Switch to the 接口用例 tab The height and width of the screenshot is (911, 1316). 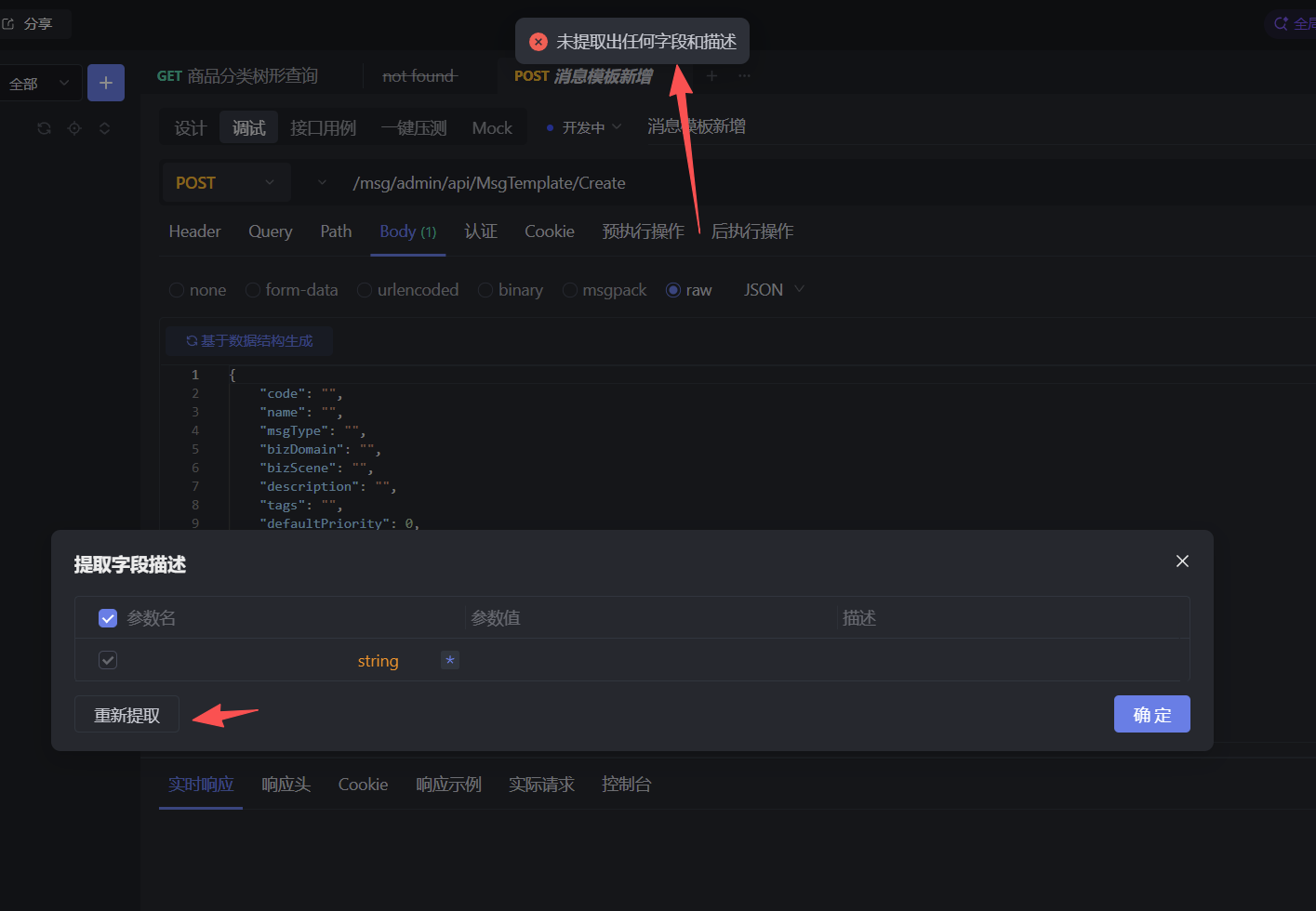(x=323, y=128)
